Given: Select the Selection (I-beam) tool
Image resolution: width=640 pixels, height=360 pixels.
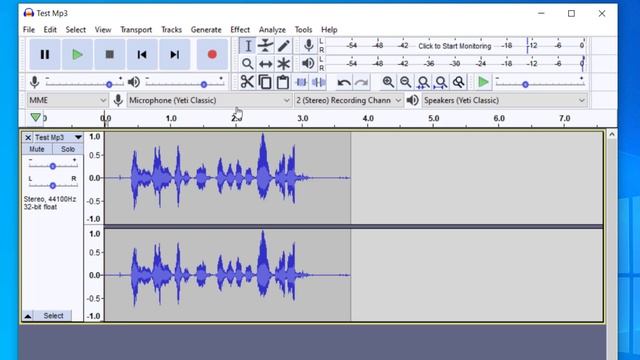Looking at the screenshot, I should point(247,46).
